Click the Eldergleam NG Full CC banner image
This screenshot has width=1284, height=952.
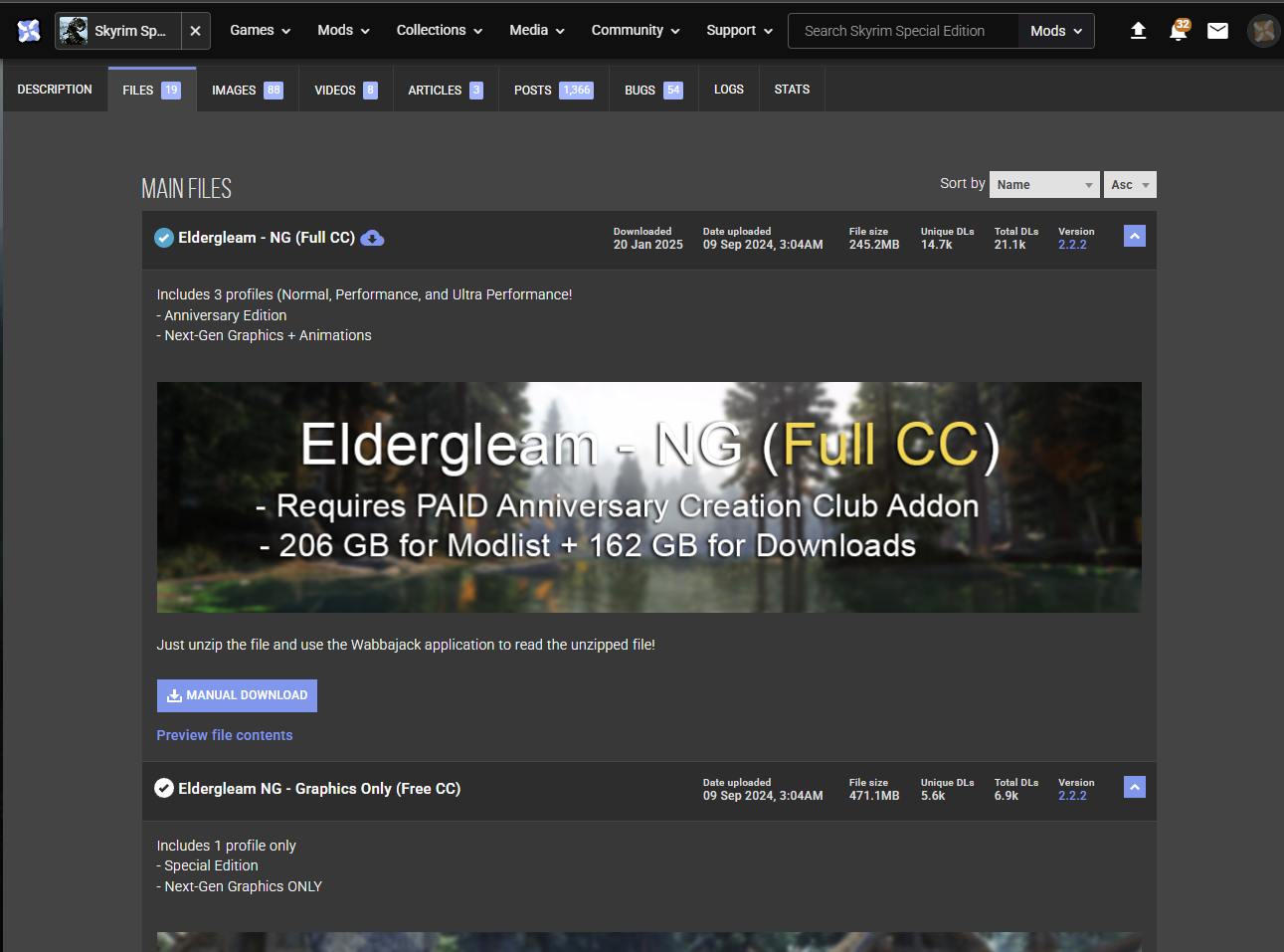649,497
